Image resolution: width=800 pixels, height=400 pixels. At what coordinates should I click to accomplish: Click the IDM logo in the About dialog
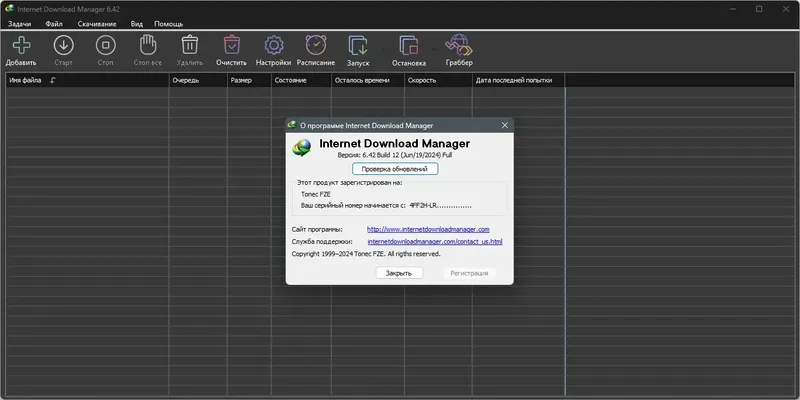pos(302,148)
